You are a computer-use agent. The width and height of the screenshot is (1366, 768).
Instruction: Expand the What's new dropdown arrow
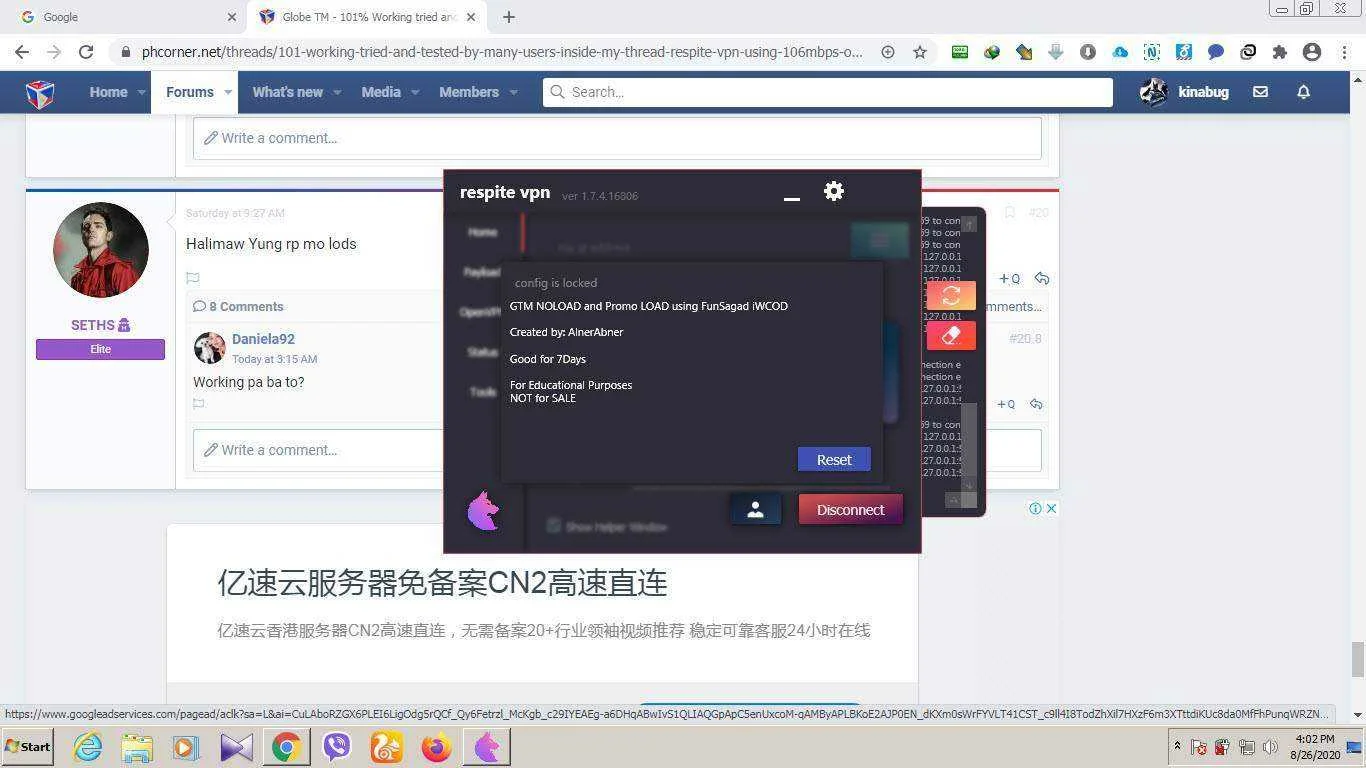point(337,92)
